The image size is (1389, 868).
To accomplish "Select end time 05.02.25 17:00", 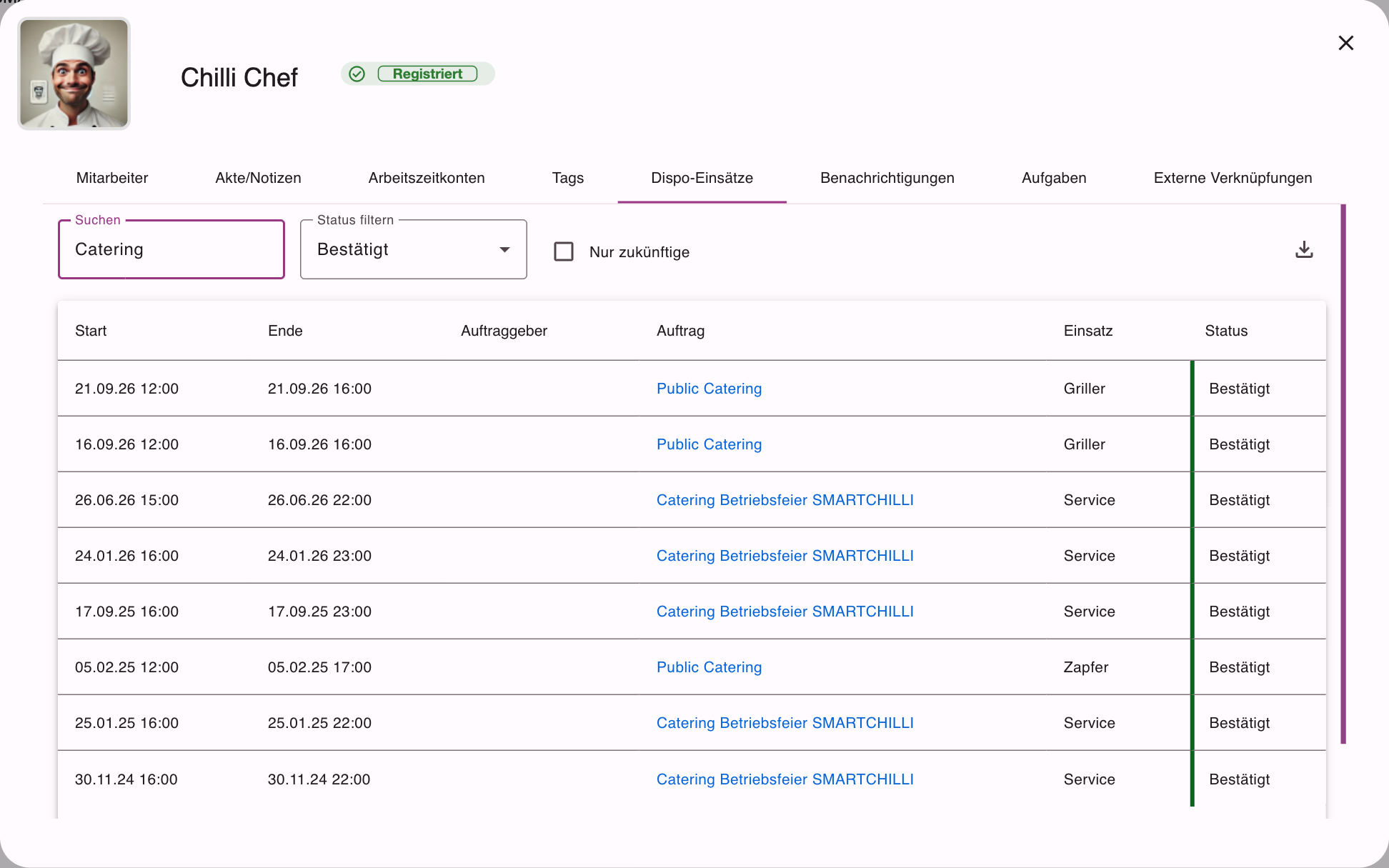I will pyautogui.click(x=319, y=667).
